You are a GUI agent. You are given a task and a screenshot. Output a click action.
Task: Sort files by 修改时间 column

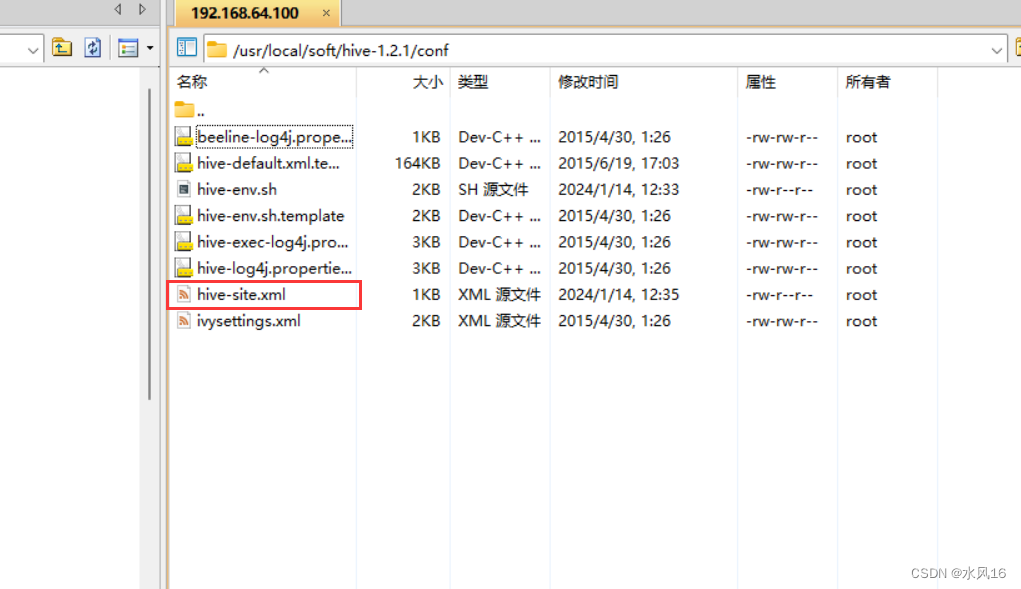pyautogui.click(x=578, y=82)
